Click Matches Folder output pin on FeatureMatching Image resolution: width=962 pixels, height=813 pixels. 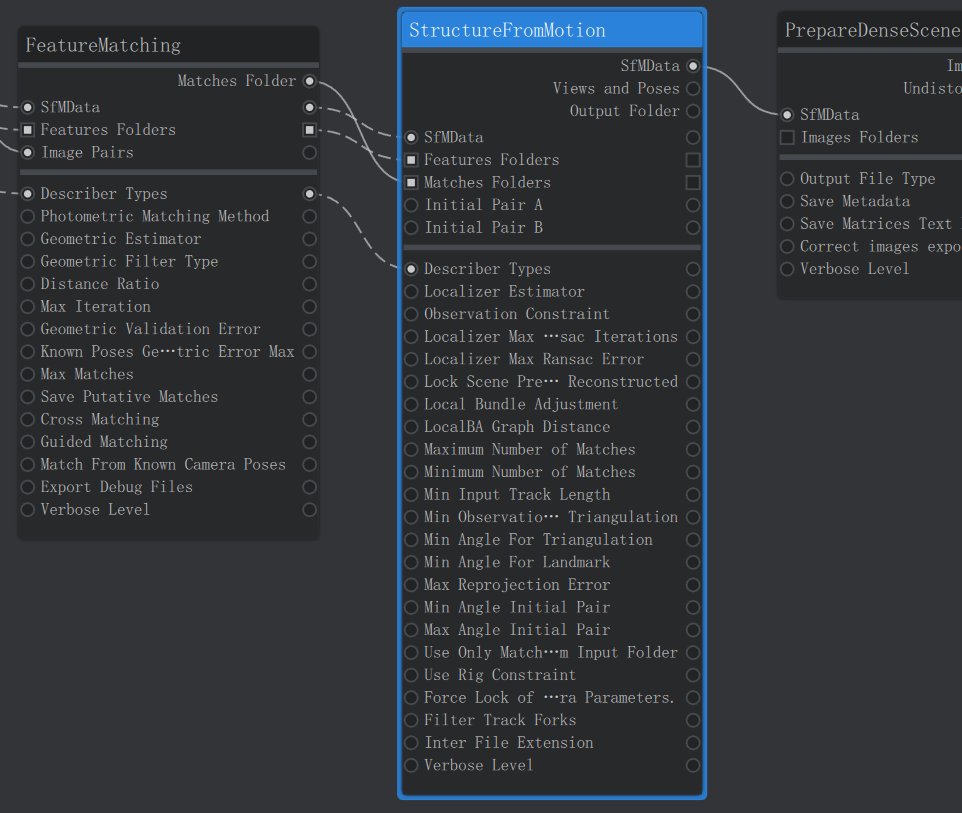[310, 81]
